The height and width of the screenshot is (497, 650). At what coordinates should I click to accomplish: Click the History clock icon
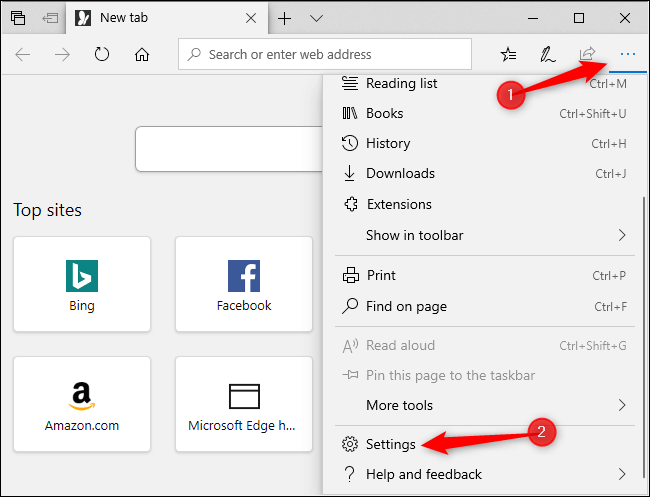[350, 143]
